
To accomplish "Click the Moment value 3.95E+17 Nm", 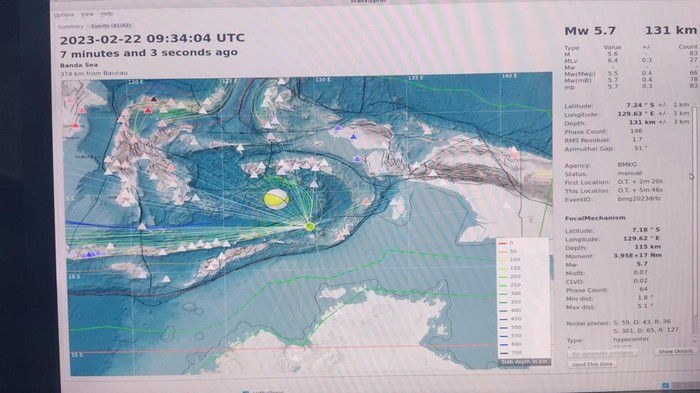I will point(637,255).
